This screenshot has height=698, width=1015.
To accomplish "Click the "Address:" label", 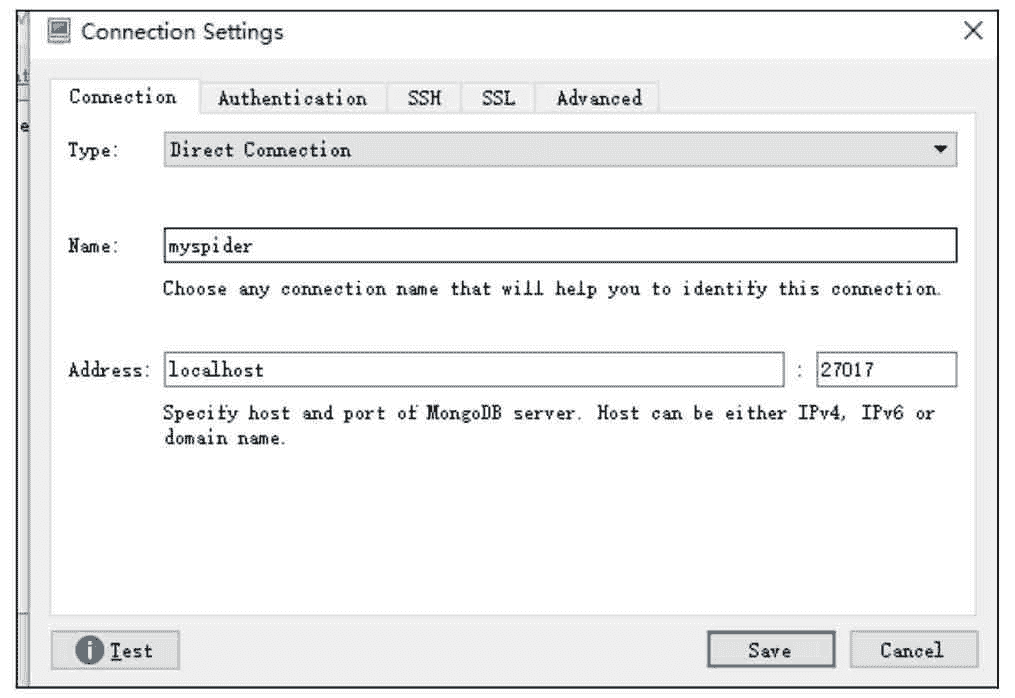I will tap(108, 370).
